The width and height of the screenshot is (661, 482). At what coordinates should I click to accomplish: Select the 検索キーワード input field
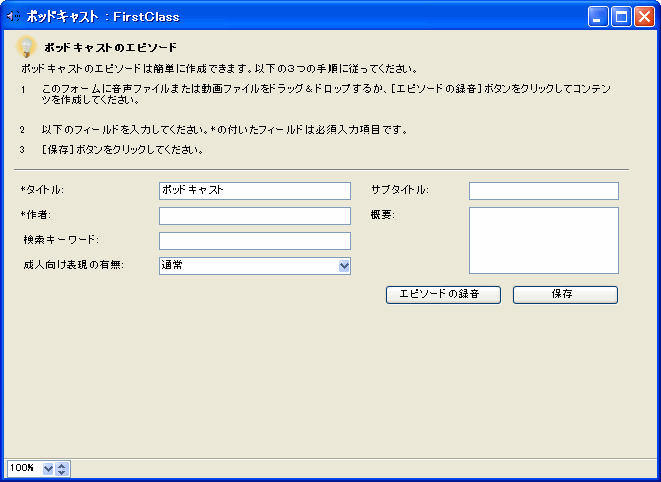(x=254, y=241)
